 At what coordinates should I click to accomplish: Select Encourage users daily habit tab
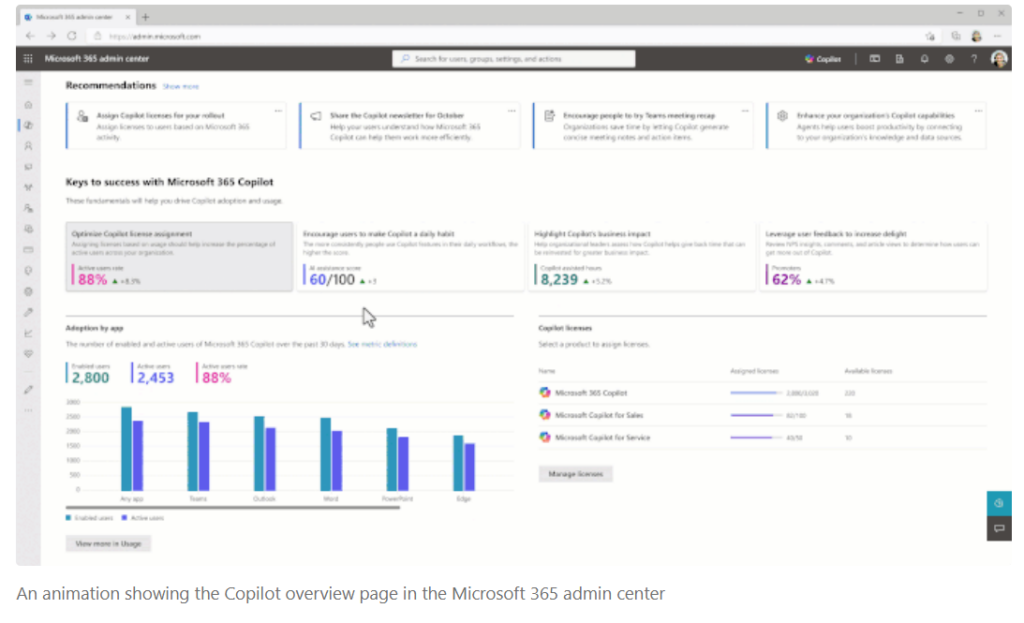411,257
